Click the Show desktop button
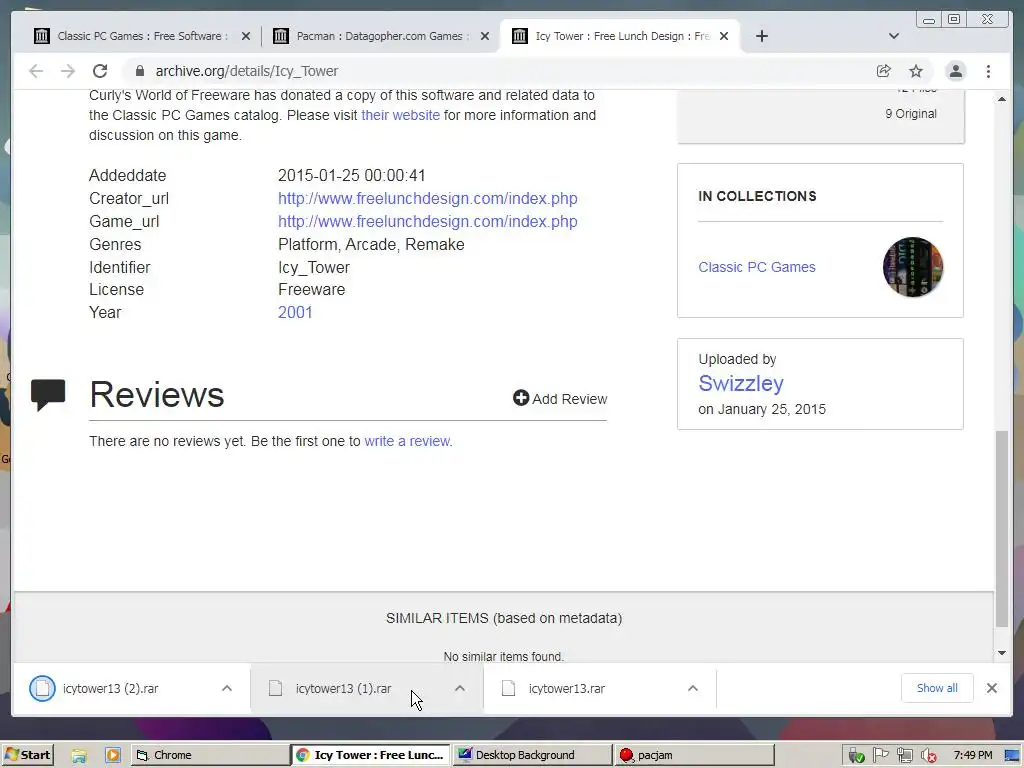This screenshot has height=768, width=1024. (1013, 756)
